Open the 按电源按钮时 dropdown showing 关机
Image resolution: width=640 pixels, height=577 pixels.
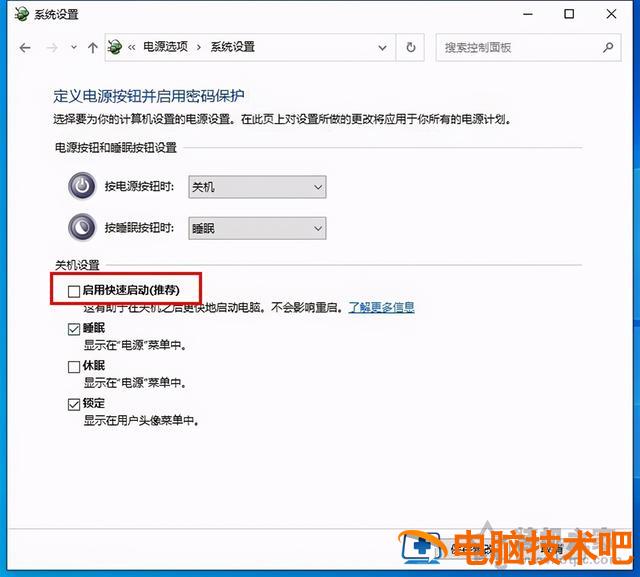(x=257, y=187)
